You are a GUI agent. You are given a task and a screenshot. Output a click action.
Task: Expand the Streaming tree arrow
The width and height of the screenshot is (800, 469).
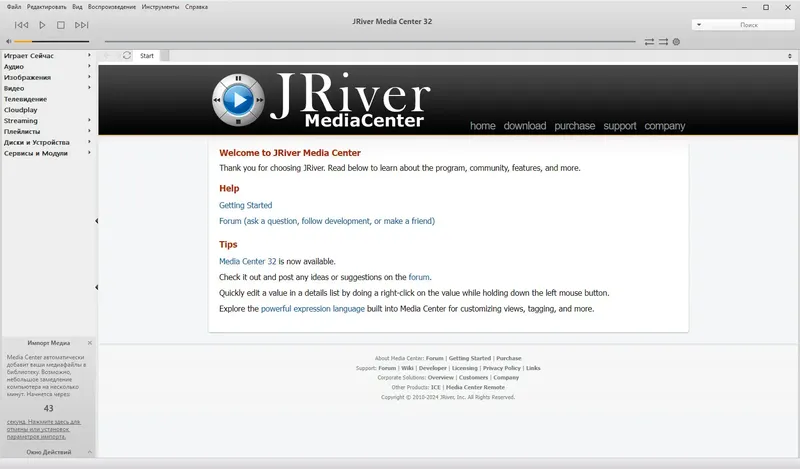[x=89, y=120]
